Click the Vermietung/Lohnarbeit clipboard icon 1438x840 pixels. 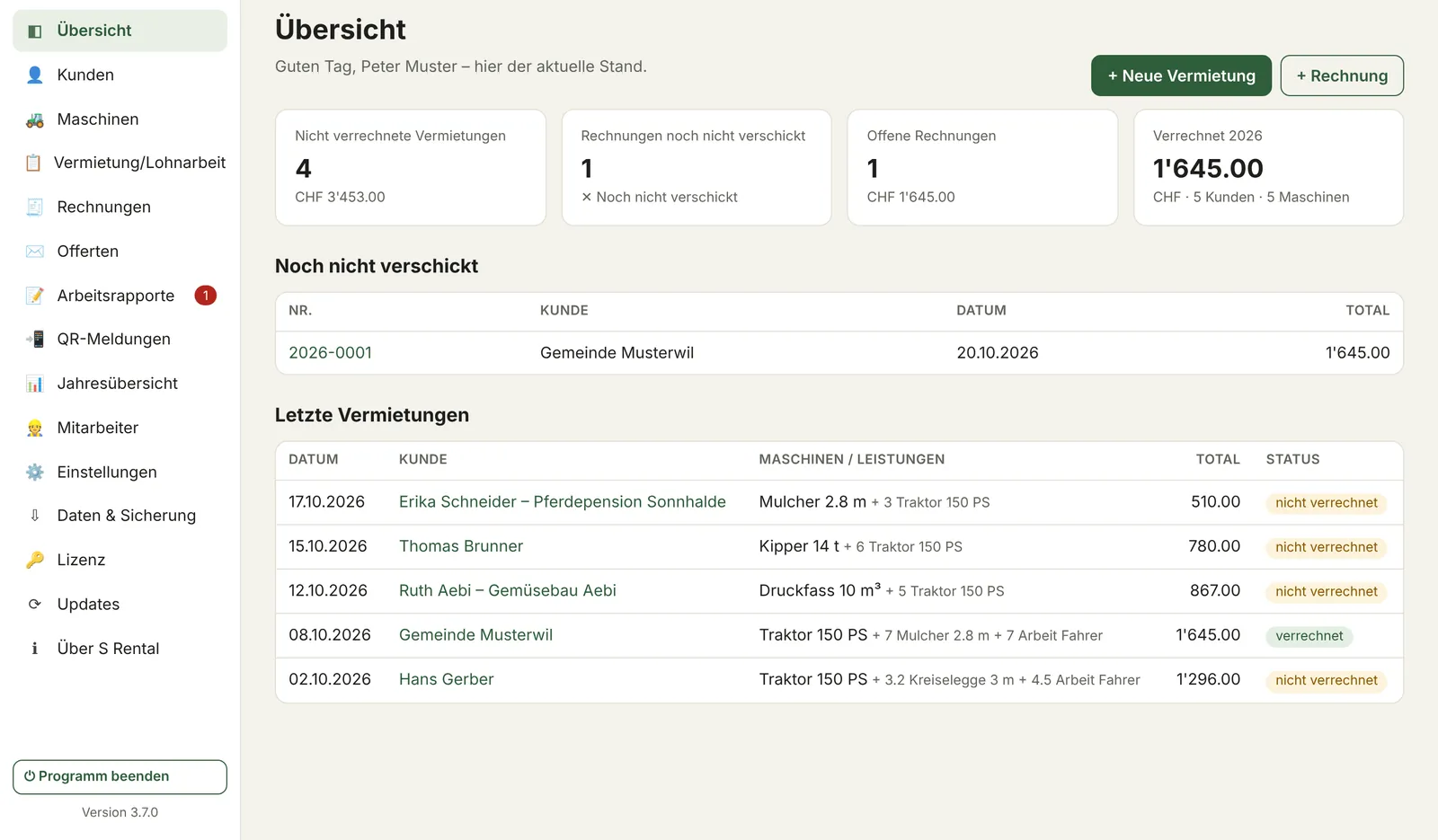tap(34, 163)
